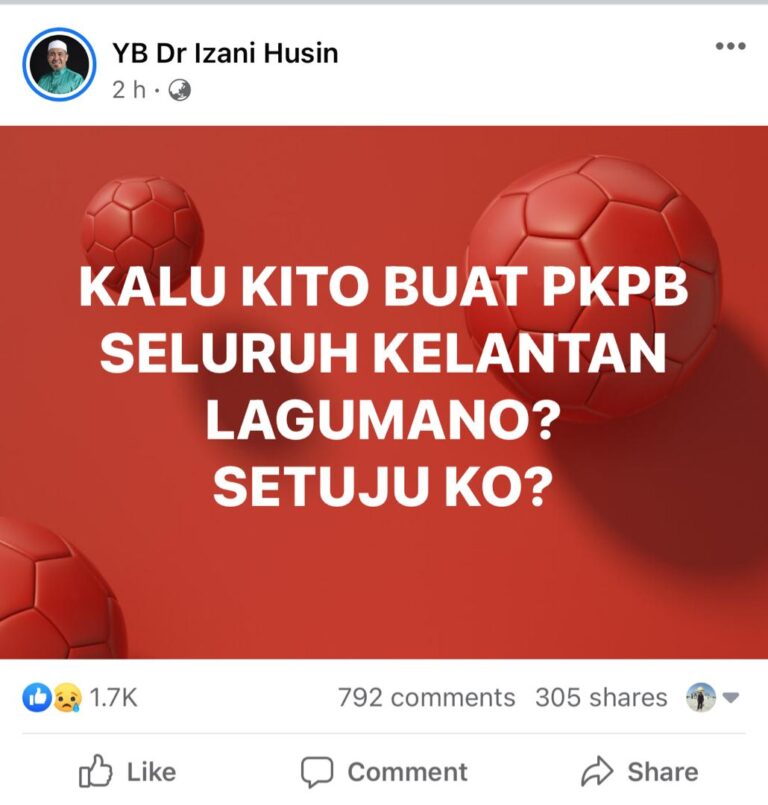Click the globe public privacy icon
Viewport: 768px width, 805px height.
(x=180, y=91)
